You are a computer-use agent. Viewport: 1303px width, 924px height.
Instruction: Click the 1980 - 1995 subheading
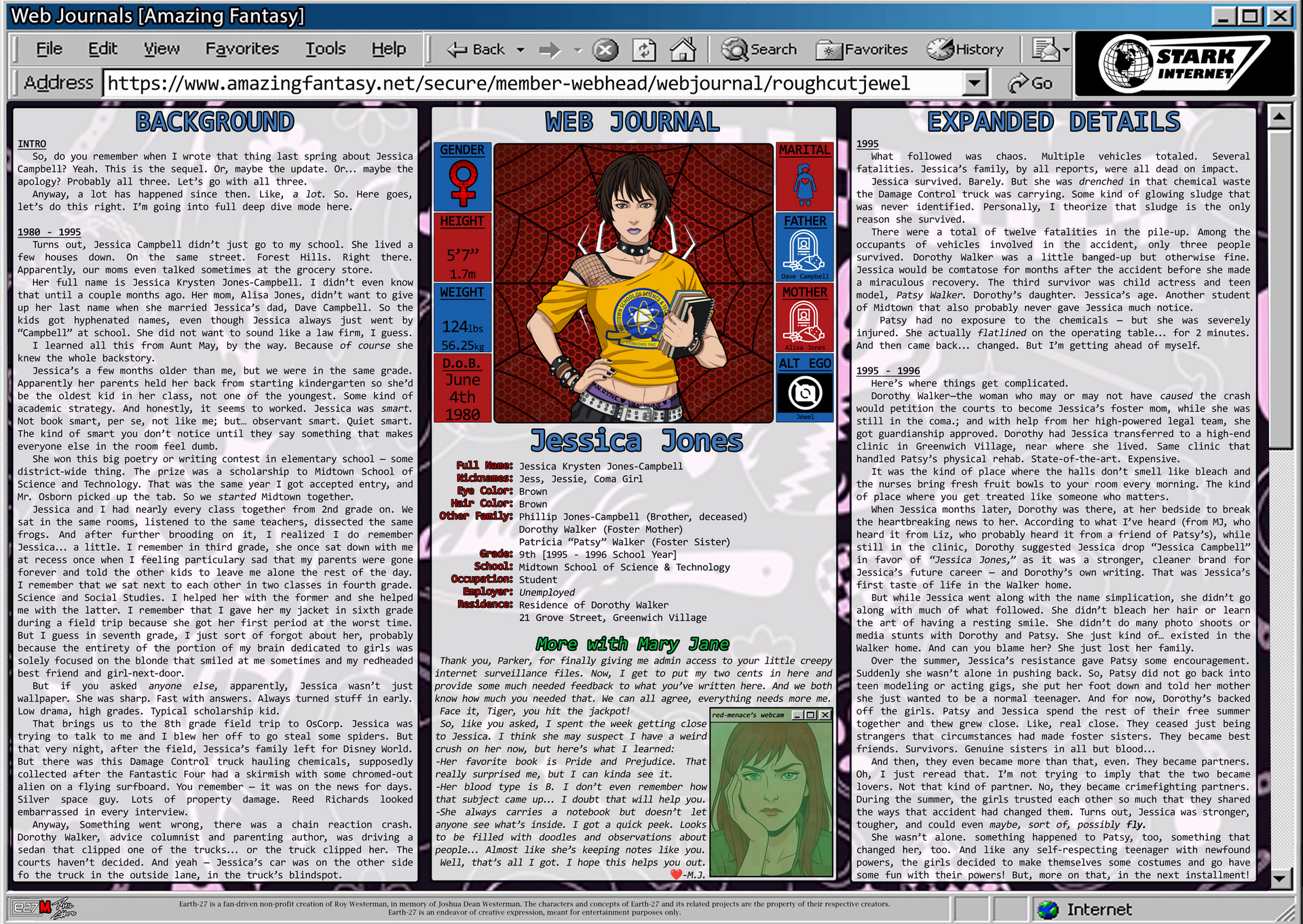pyautogui.click(x=49, y=232)
